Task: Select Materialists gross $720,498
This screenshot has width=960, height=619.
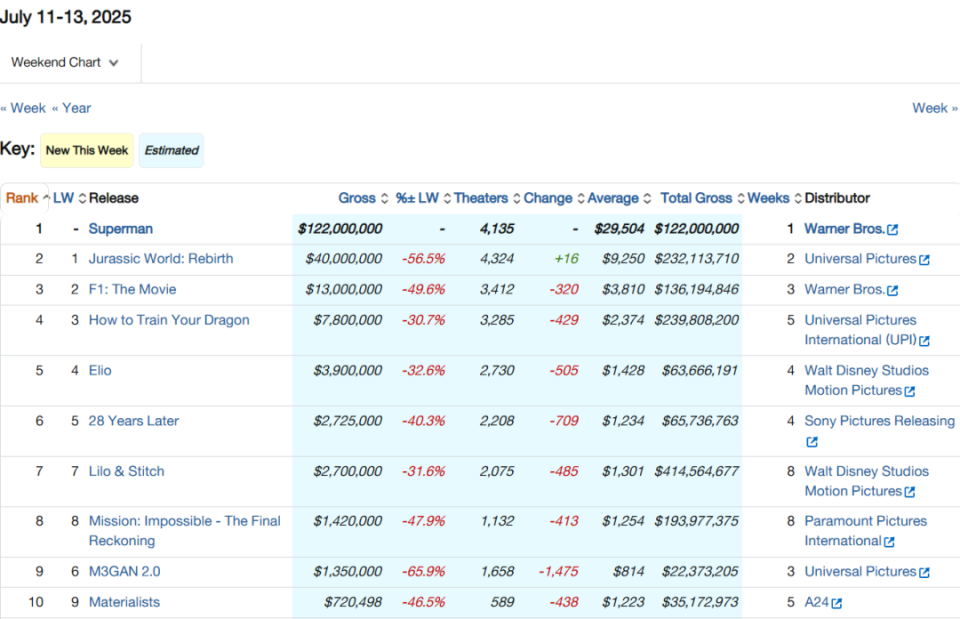Action: click(x=353, y=602)
